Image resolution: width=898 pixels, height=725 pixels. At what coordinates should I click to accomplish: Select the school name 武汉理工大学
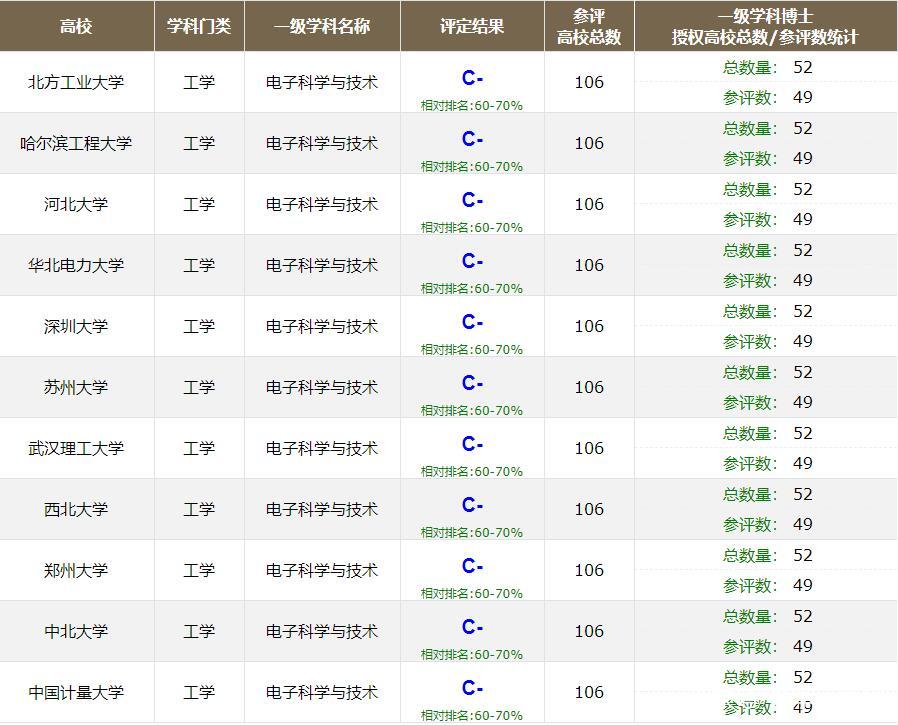pos(76,448)
